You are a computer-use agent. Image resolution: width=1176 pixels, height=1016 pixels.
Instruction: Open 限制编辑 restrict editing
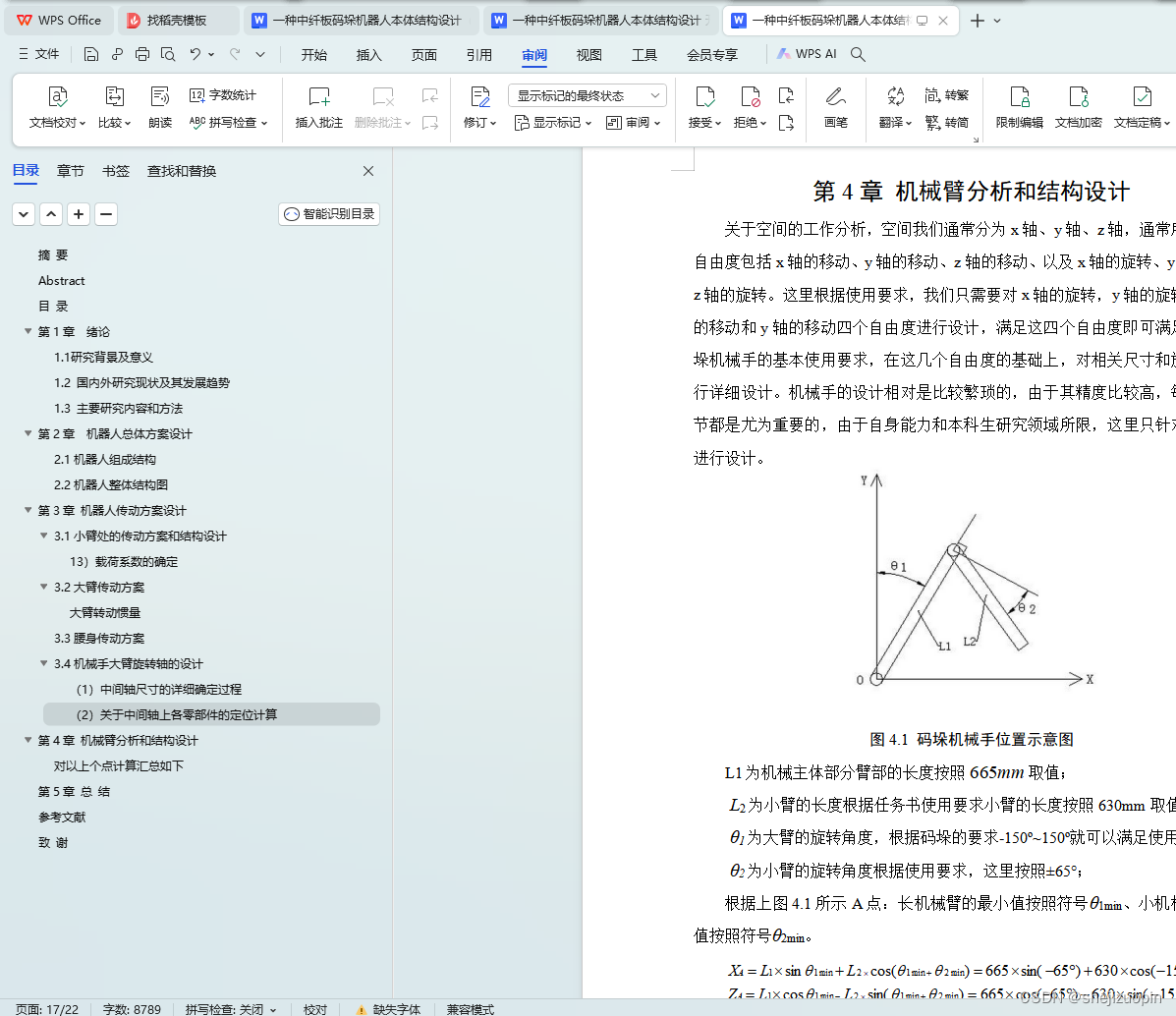(1019, 107)
